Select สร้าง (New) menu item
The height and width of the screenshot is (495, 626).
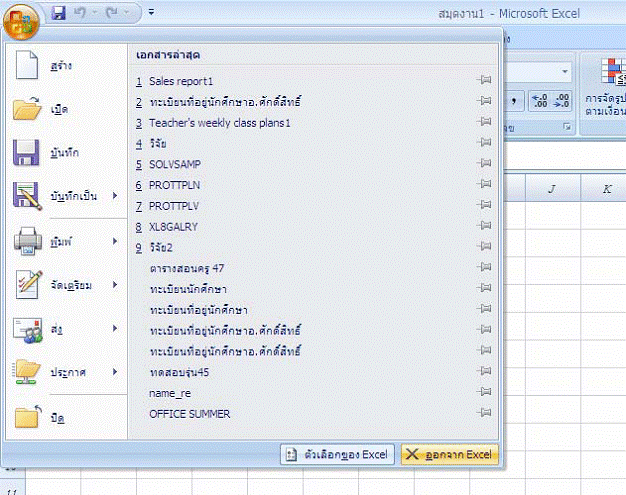point(67,65)
